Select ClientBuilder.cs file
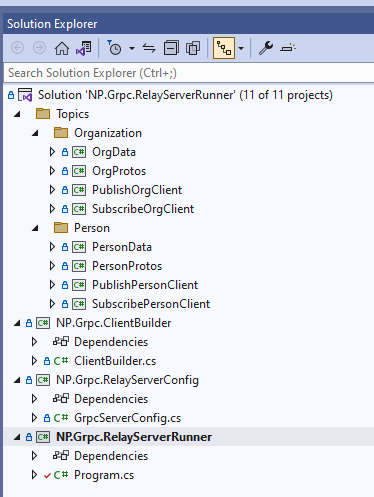374x497 pixels. [115, 361]
